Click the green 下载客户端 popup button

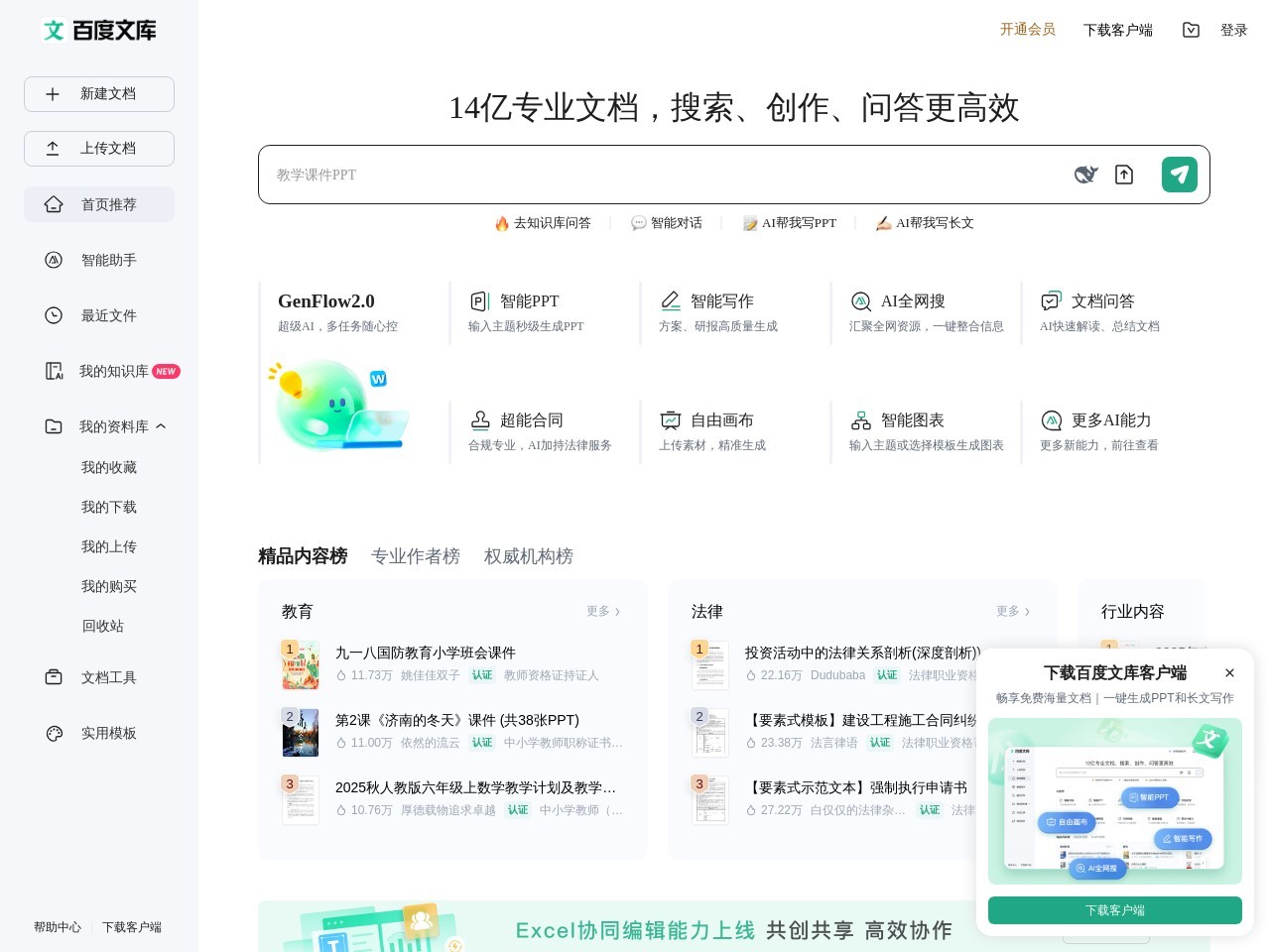(1114, 910)
